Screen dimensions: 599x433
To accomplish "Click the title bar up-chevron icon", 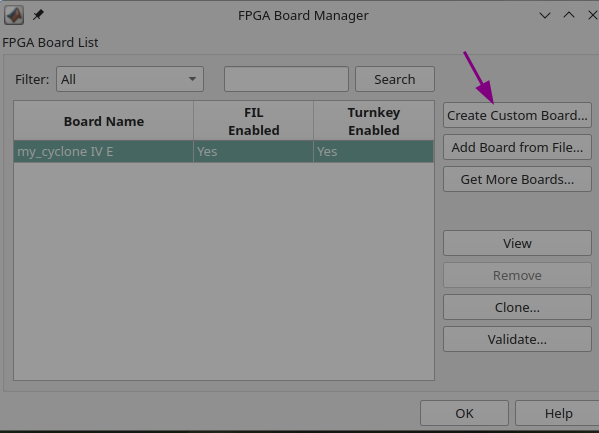I will pyautogui.click(x=569, y=15).
